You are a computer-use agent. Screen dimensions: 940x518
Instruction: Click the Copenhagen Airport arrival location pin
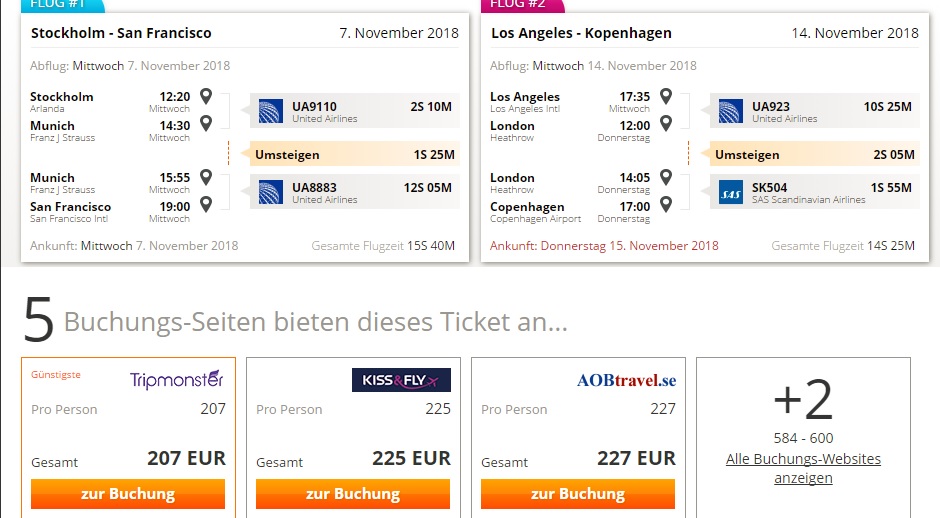pyautogui.click(x=665, y=204)
